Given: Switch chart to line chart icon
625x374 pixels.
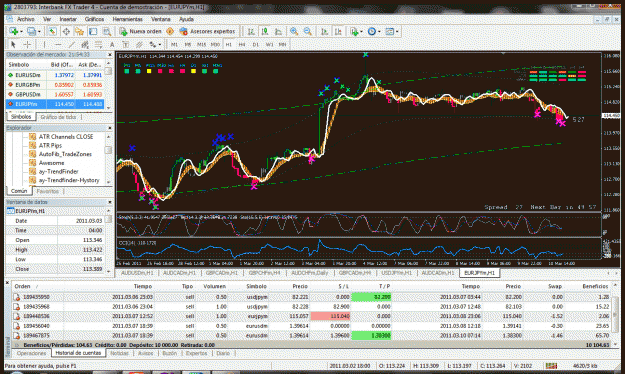Looking at the screenshot, I should coord(278,31).
